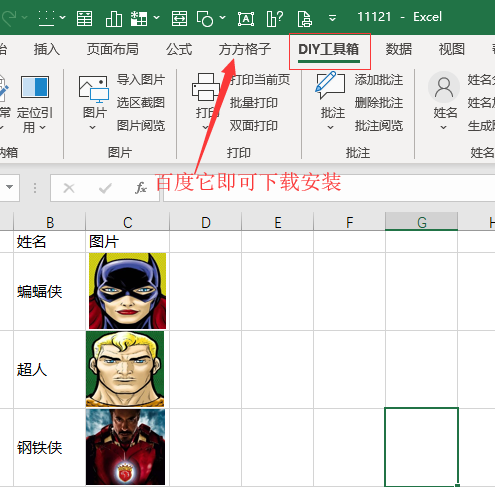Click 双面打印 button
The height and width of the screenshot is (487, 495).
pyautogui.click(x=254, y=126)
